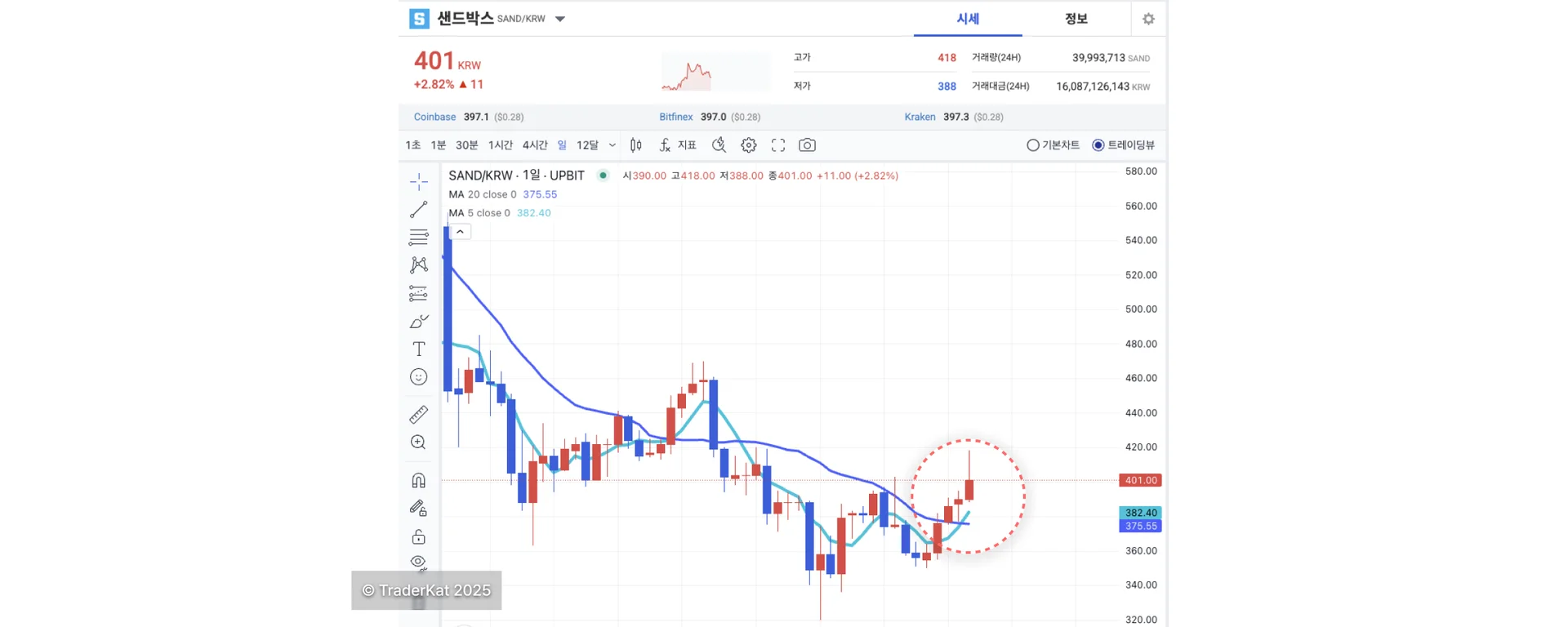Toggle hide all drawings eye icon
1568x627 pixels.
[x=418, y=563]
